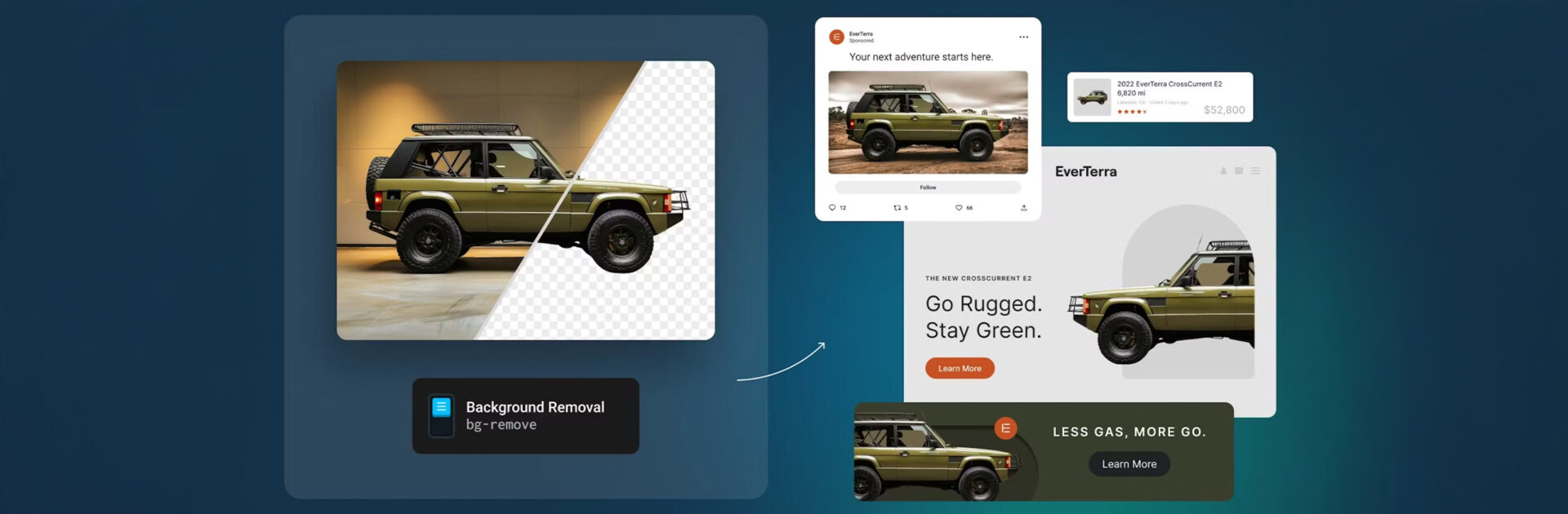Click the share icon on sponsored post
Viewport: 1568px width, 514px height.
[x=1023, y=208]
